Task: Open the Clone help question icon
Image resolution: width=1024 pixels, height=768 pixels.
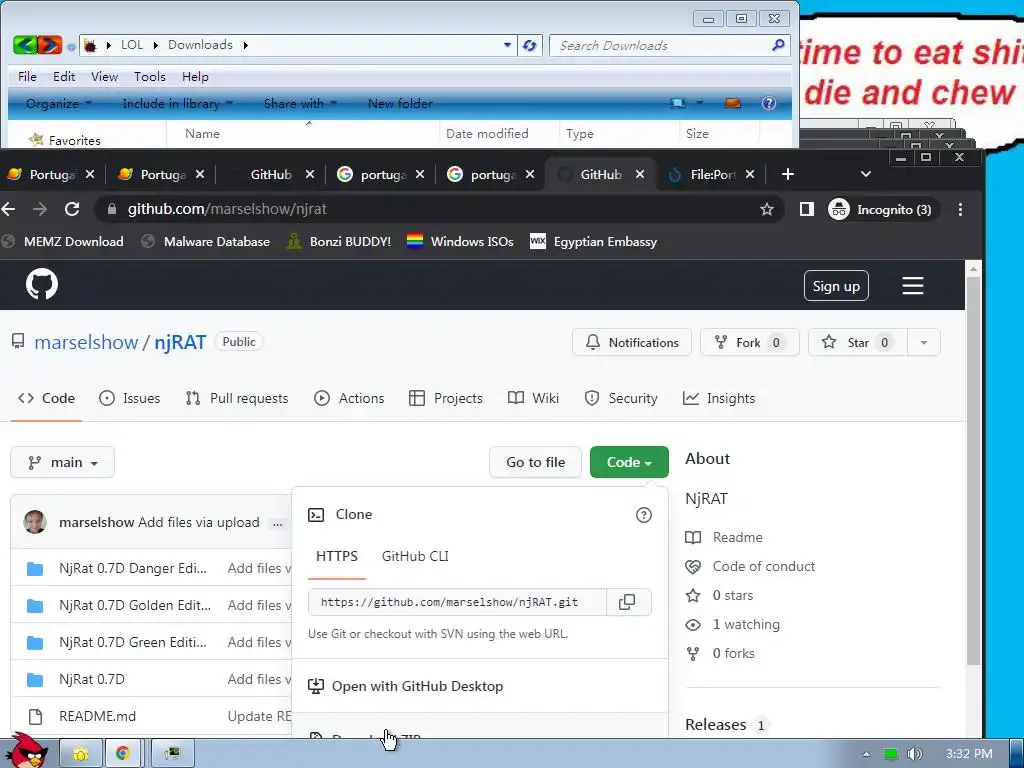Action: point(643,515)
